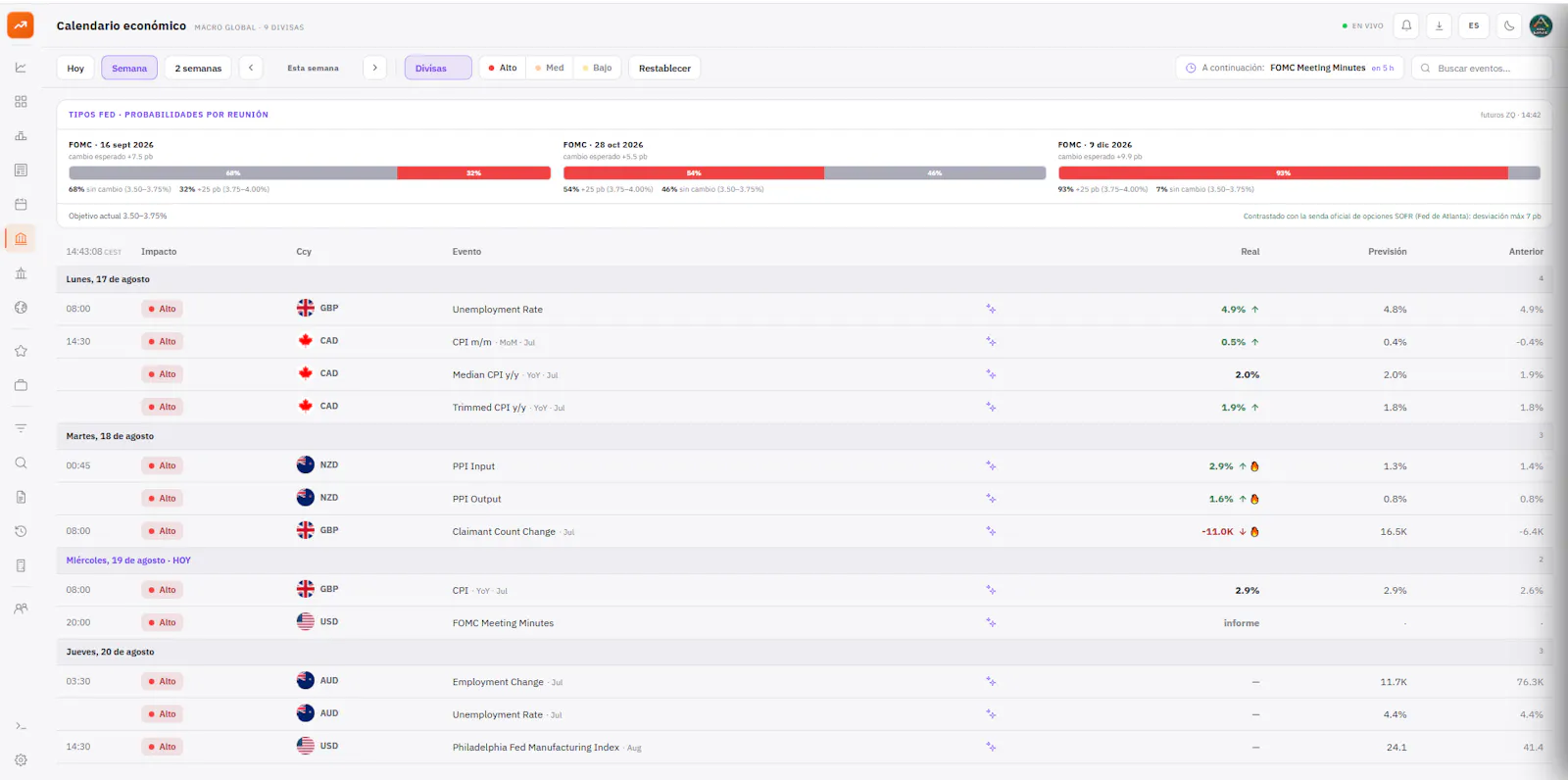Toggle the Alto impact filter
The height and width of the screenshot is (780, 1568).
pyautogui.click(x=503, y=68)
